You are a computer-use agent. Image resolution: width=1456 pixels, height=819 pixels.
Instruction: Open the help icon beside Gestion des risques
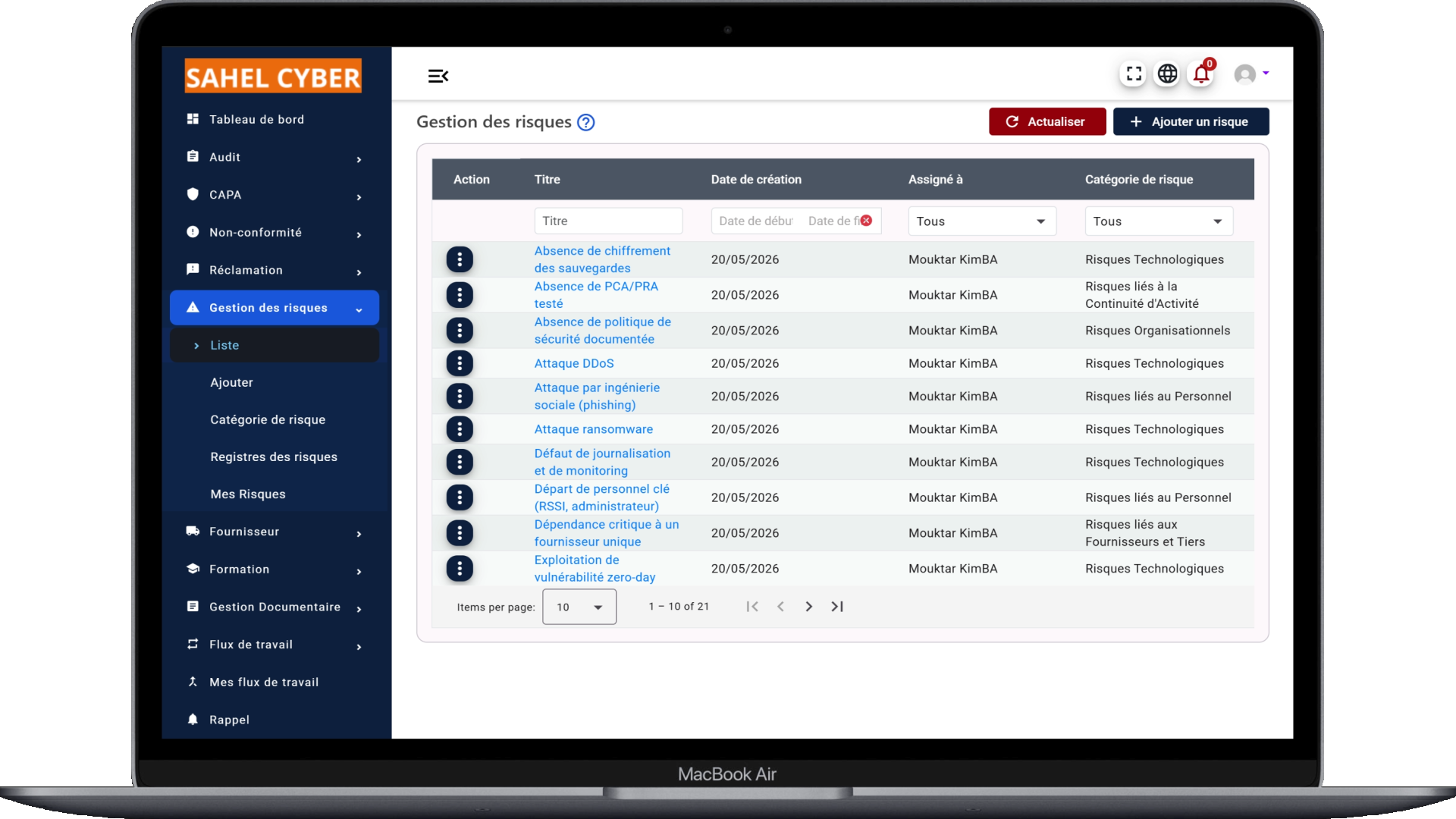[586, 122]
